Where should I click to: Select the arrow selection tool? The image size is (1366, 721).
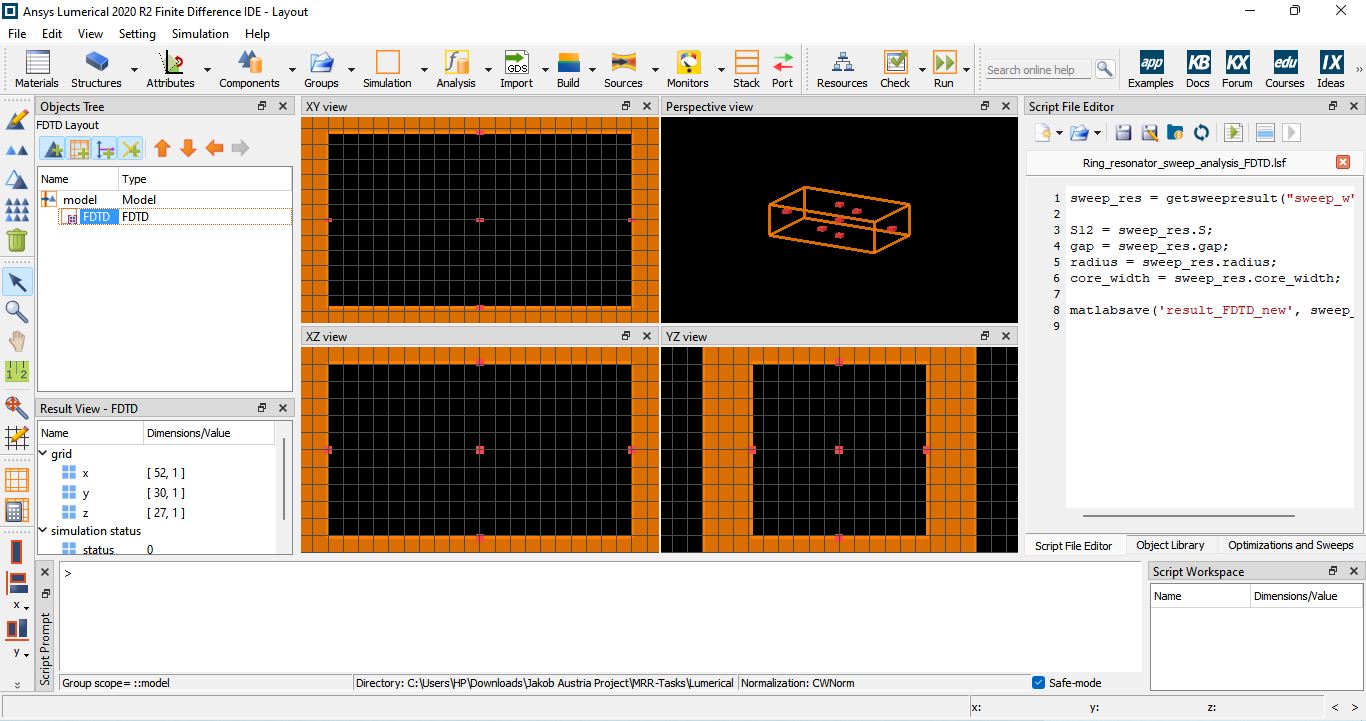coord(17,281)
